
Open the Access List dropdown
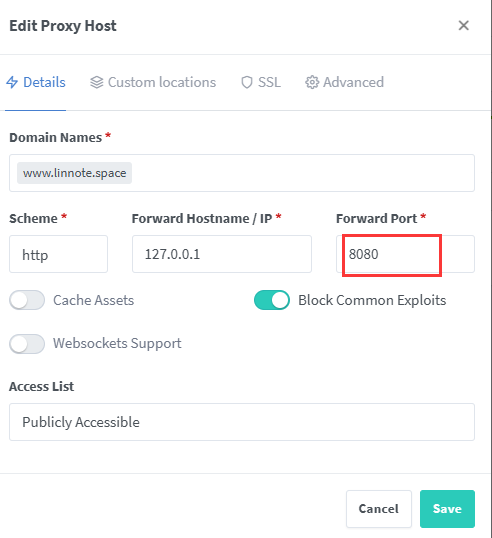pyautogui.click(x=242, y=422)
